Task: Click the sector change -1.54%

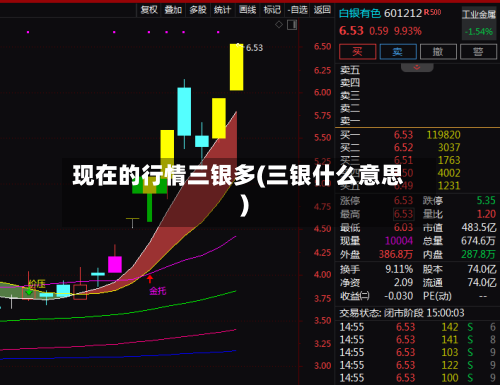Action: (479, 32)
